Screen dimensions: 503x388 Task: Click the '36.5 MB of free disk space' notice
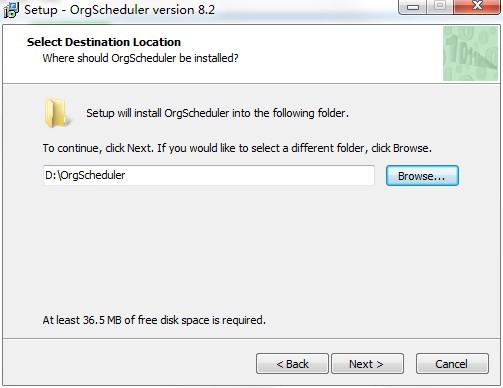click(154, 320)
